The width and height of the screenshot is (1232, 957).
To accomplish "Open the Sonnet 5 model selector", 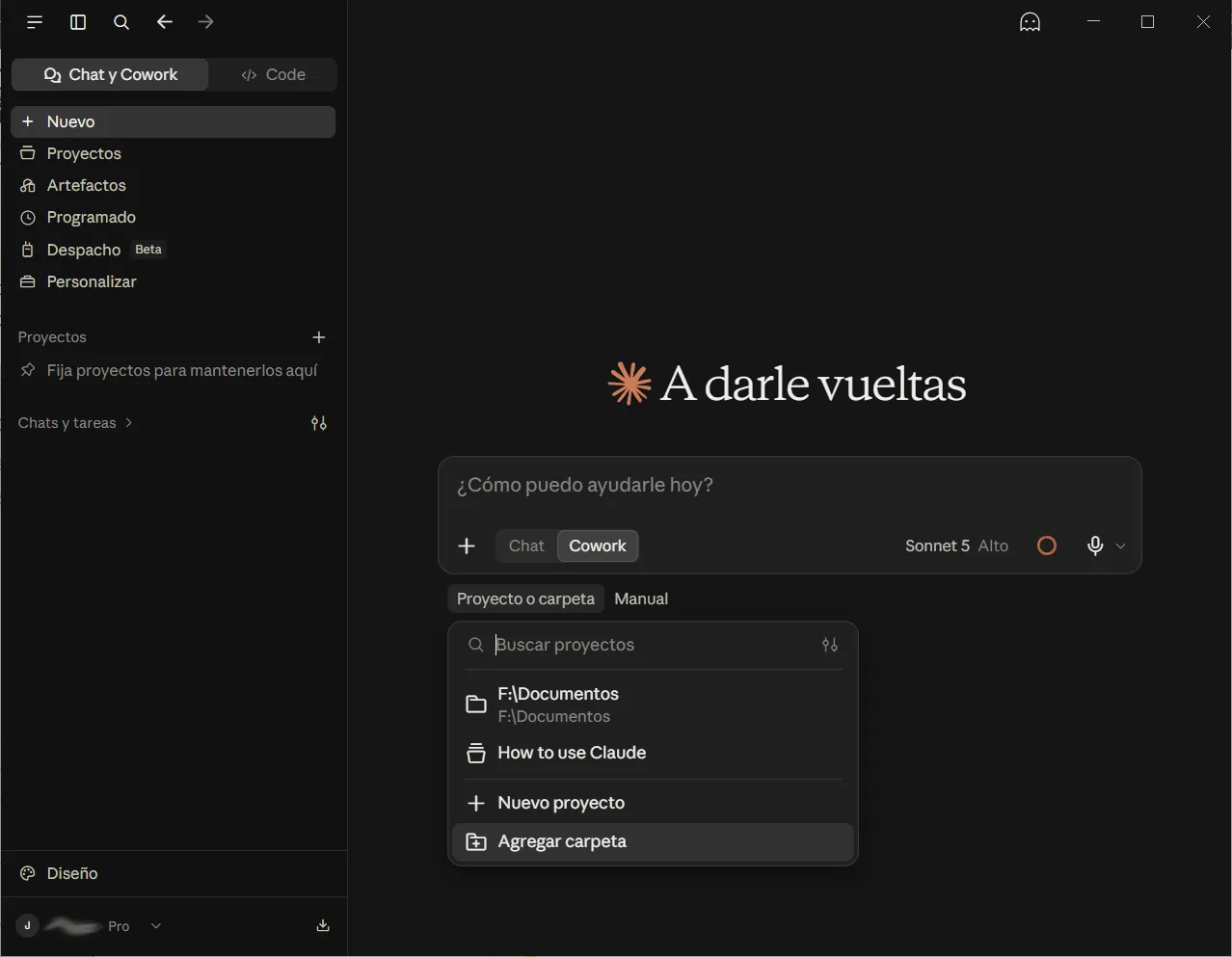I will (x=956, y=545).
